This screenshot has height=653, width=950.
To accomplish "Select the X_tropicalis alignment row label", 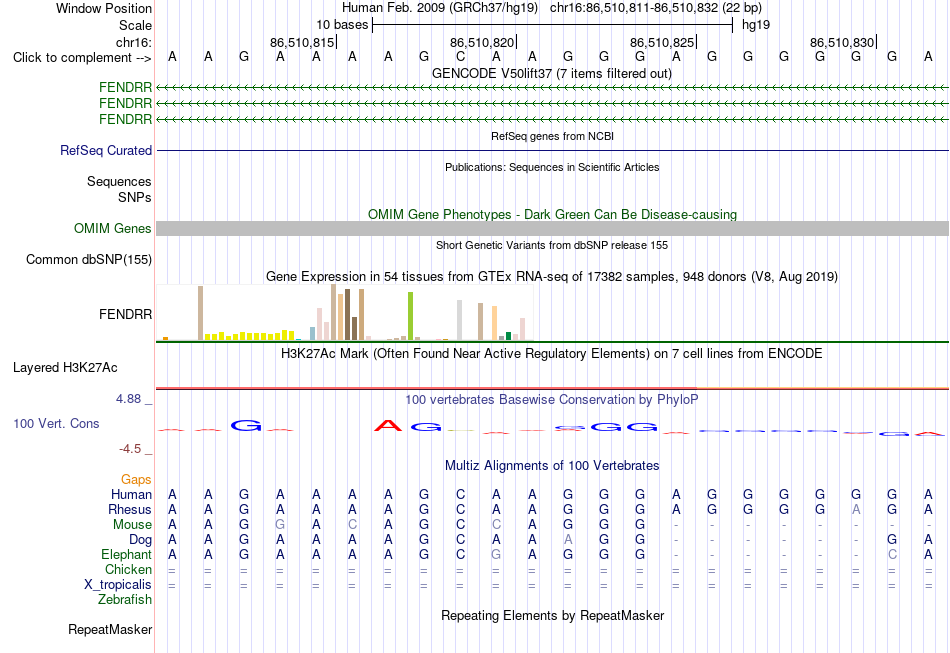I will pyautogui.click(x=118, y=585).
